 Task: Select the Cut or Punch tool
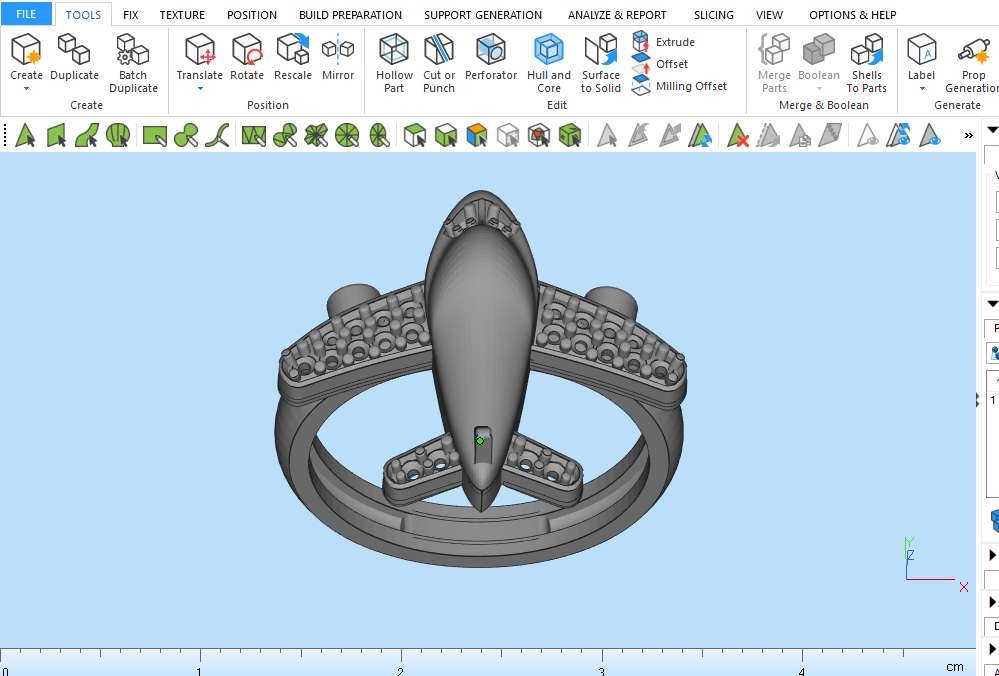(439, 63)
